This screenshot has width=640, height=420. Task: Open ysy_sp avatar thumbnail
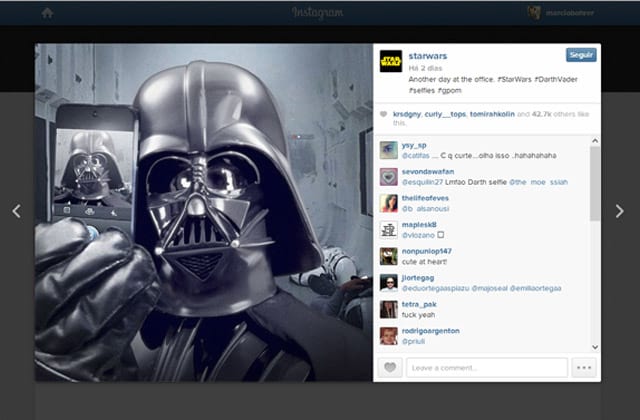(389, 150)
